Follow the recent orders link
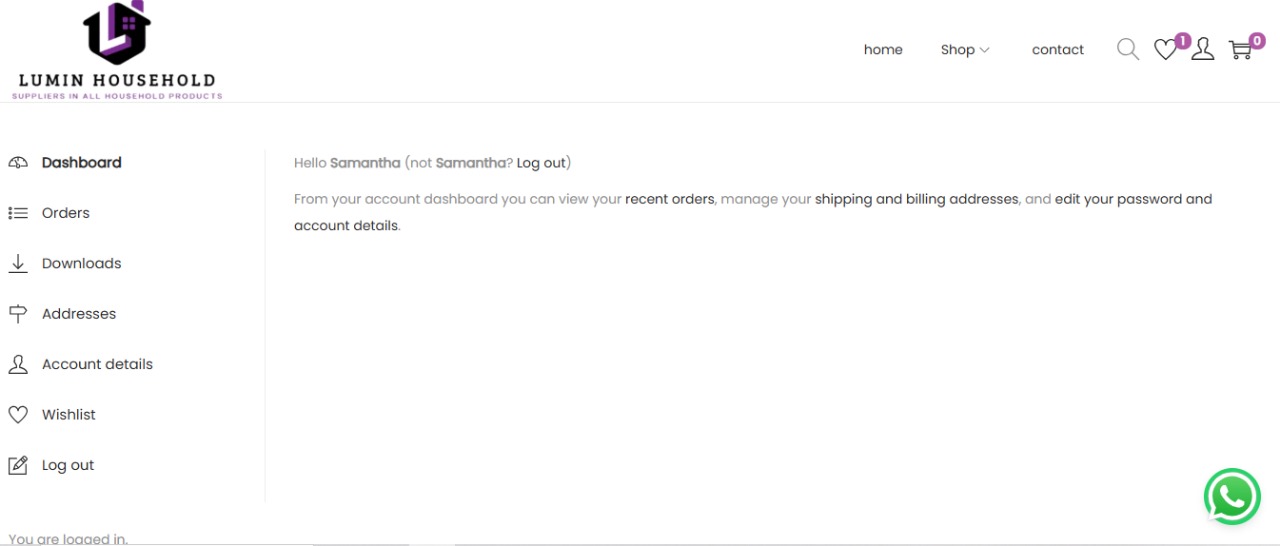1280x546 pixels. click(x=669, y=199)
